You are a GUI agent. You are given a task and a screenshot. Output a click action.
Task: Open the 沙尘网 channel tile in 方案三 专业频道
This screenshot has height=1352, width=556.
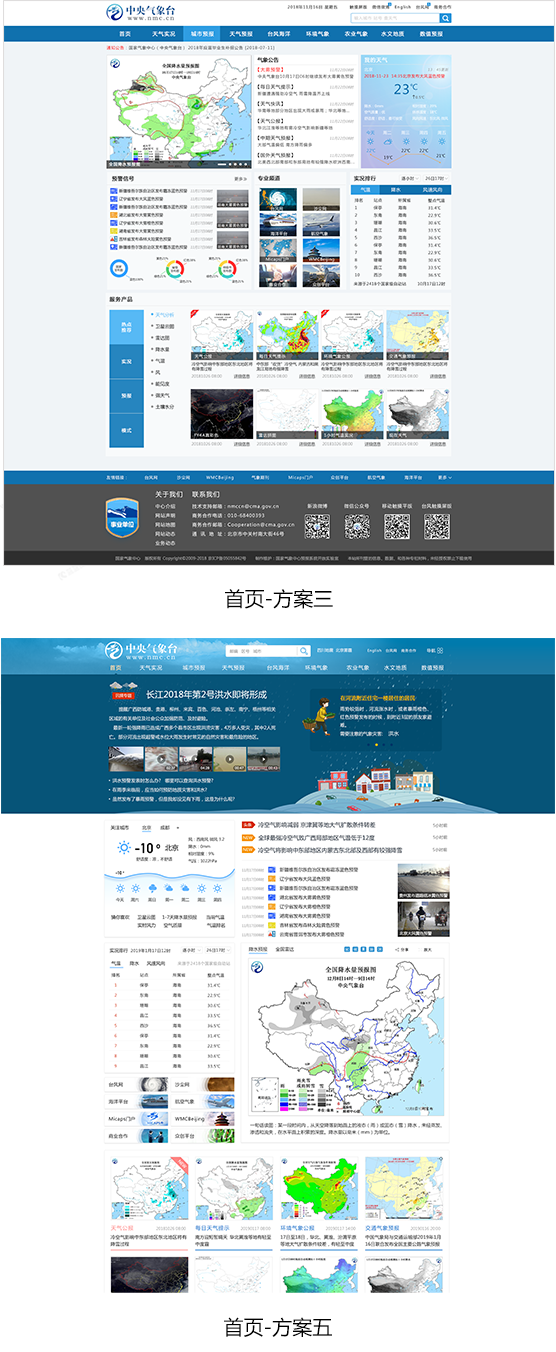321,199
